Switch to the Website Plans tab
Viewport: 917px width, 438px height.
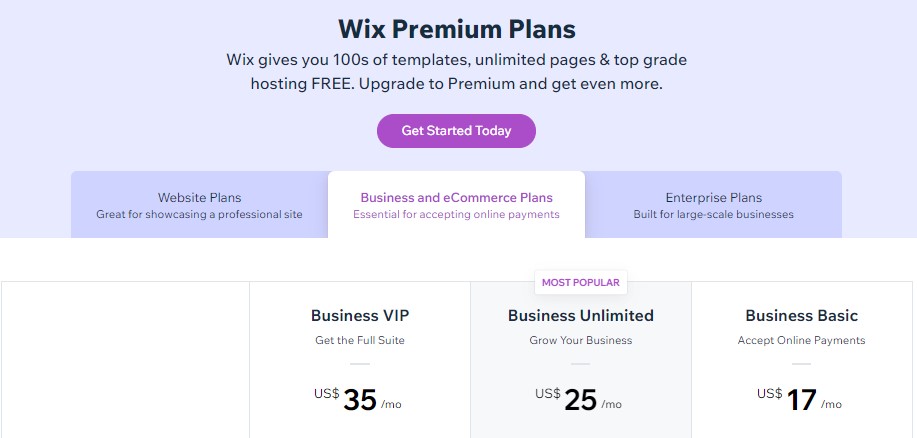pyautogui.click(x=199, y=205)
